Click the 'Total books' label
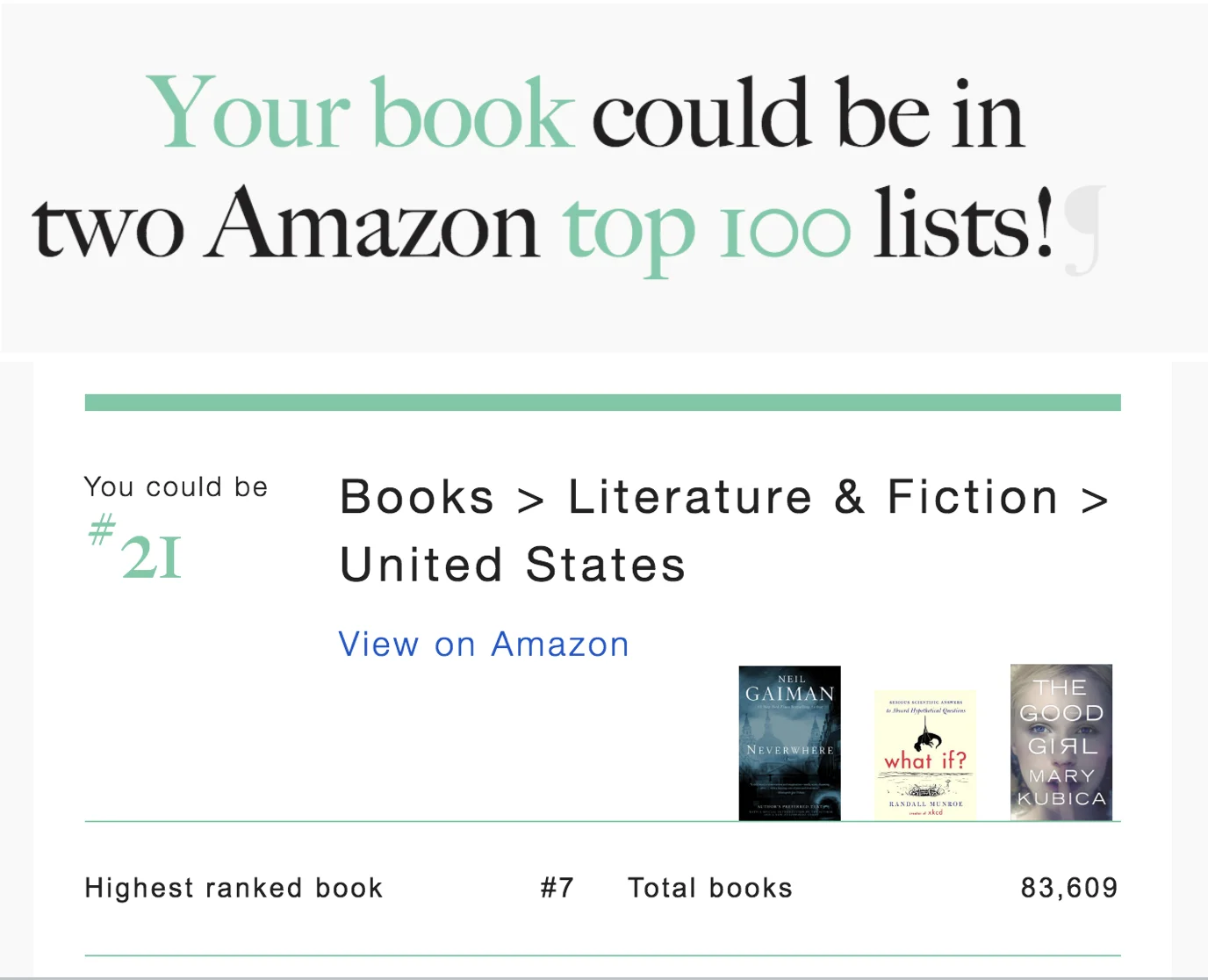The width and height of the screenshot is (1208, 980). pyautogui.click(x=710, y=888)
